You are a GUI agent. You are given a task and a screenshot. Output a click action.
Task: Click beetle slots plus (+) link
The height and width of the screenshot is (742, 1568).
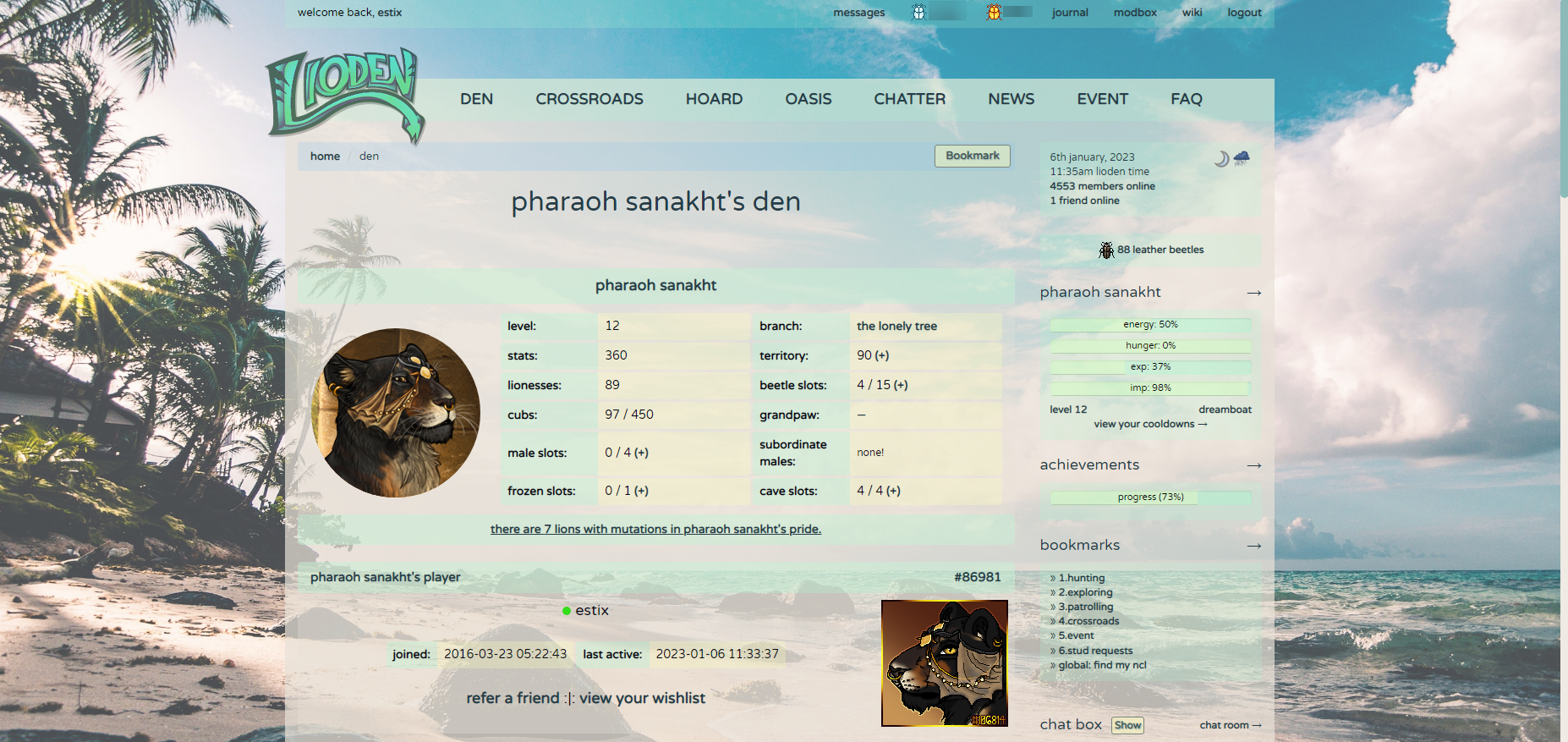(901, 385)
